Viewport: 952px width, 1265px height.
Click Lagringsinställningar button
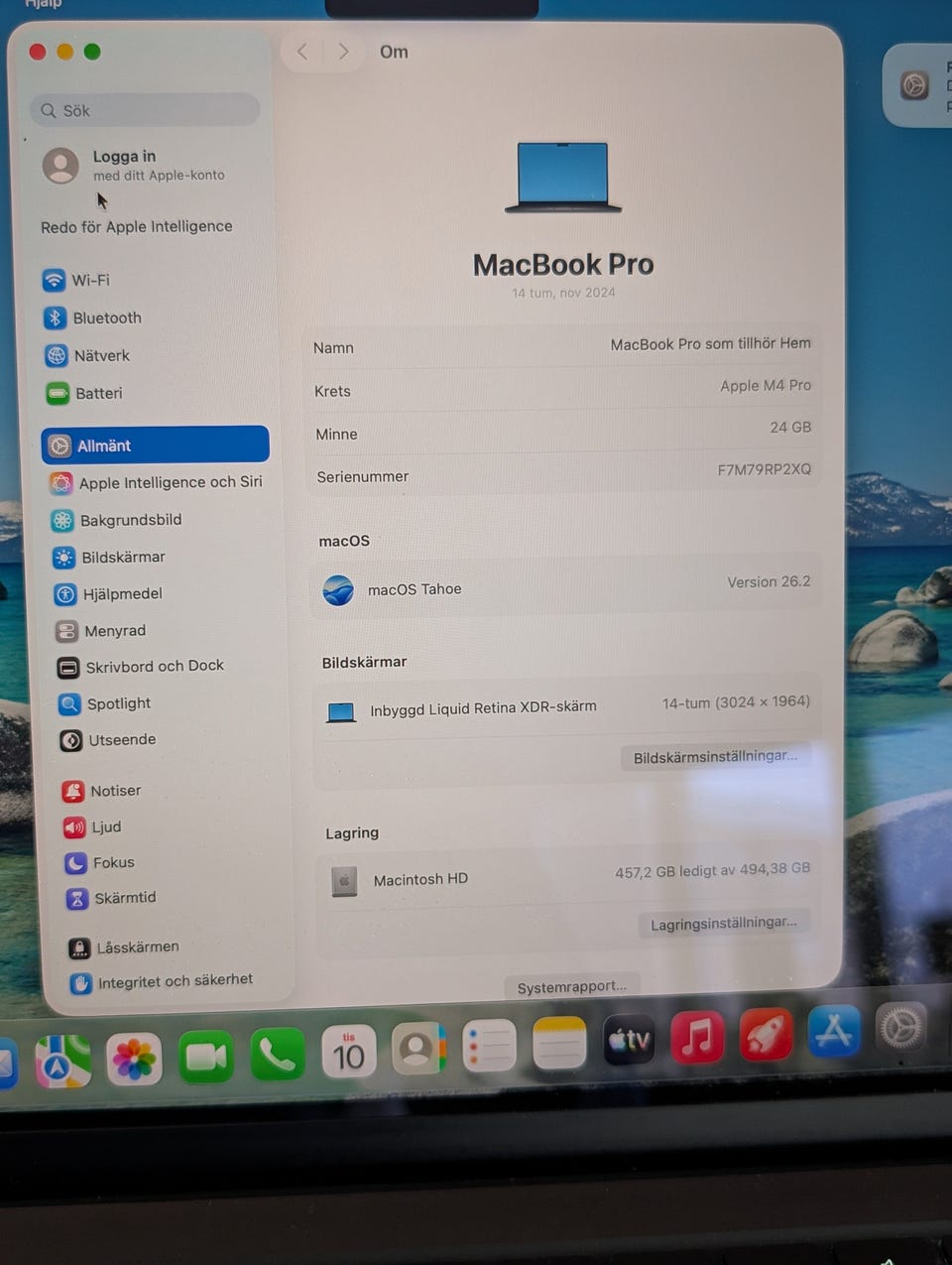(x=724, y=924)
